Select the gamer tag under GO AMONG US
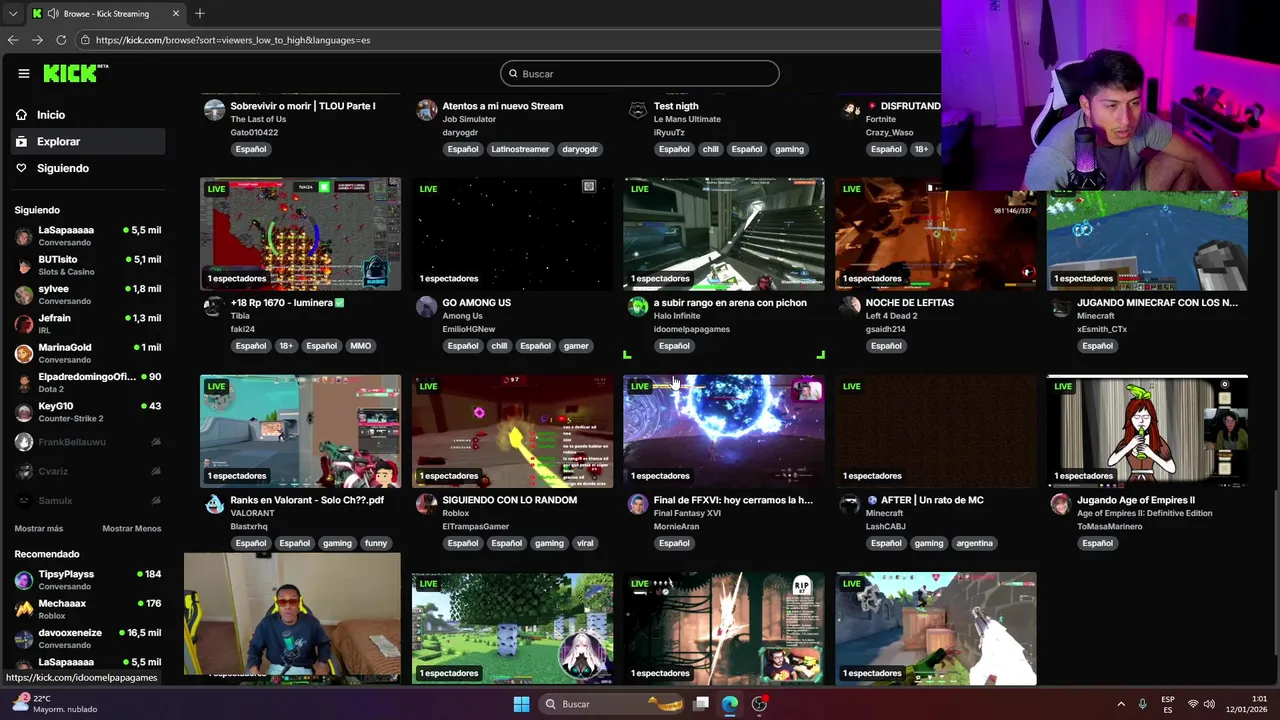Image resolution: width=1280 pixels, height=720 pixels. [576, 346]
